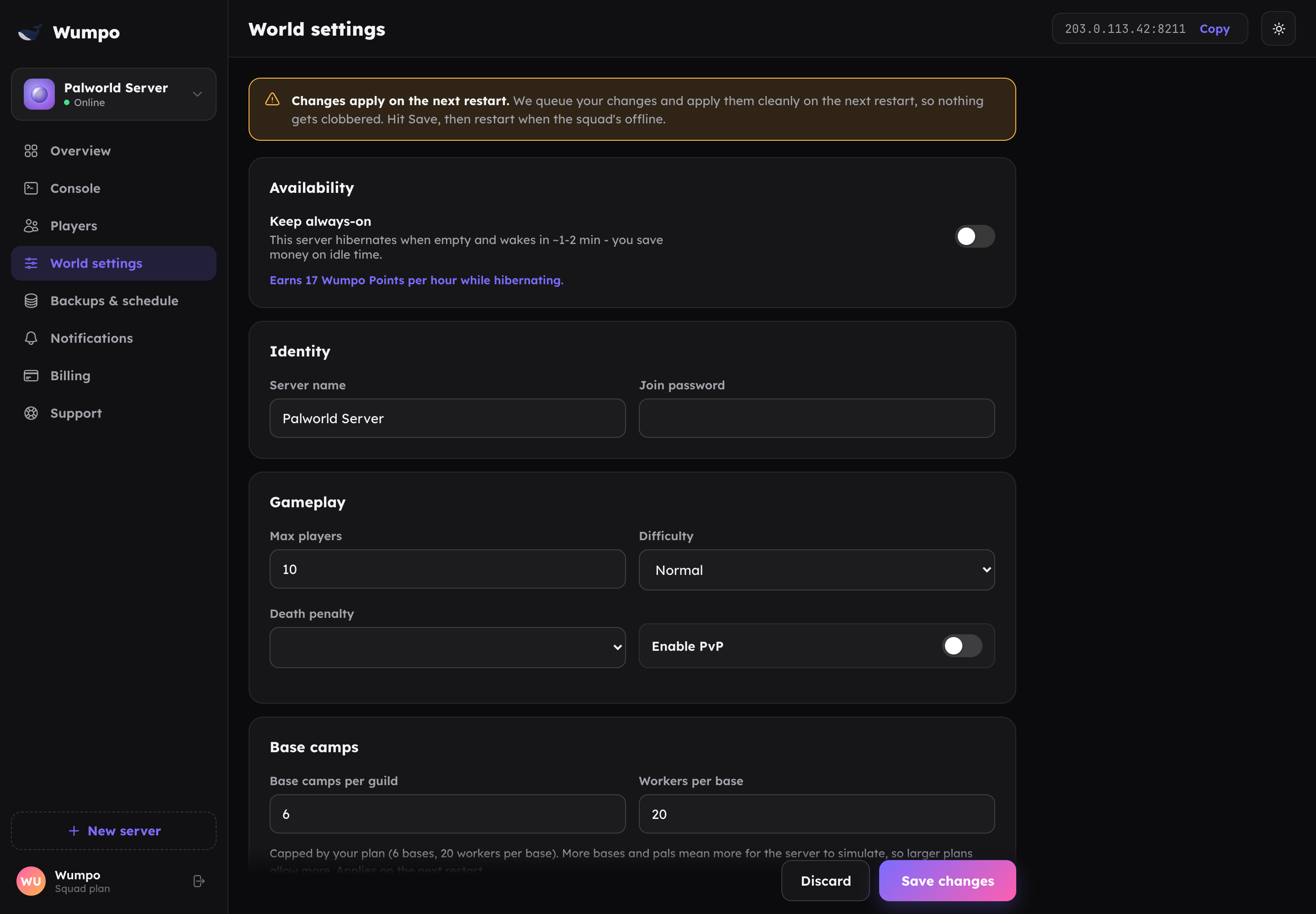Click the Join password input field

817,418
